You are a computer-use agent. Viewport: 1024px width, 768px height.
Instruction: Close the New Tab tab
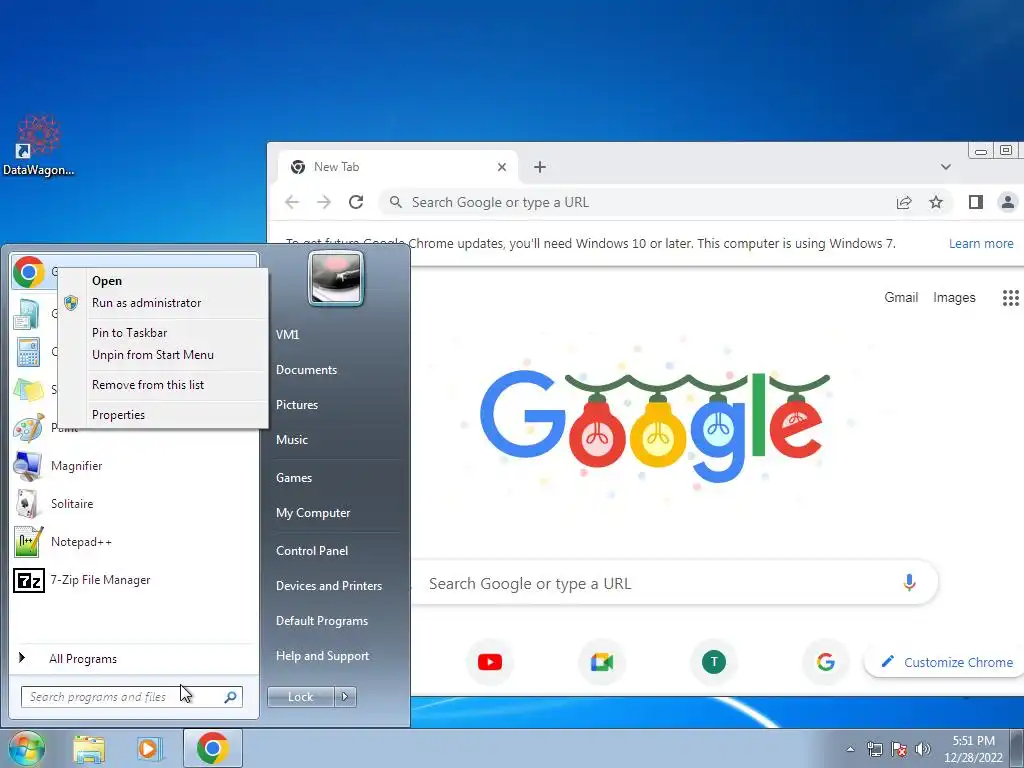(502, 167)
